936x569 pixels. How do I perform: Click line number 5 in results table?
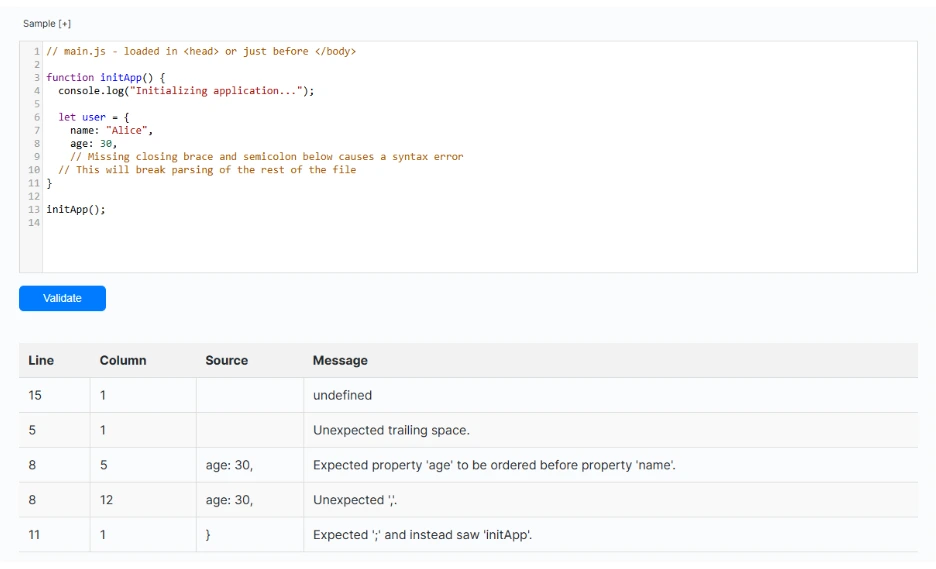pos(32,430)
